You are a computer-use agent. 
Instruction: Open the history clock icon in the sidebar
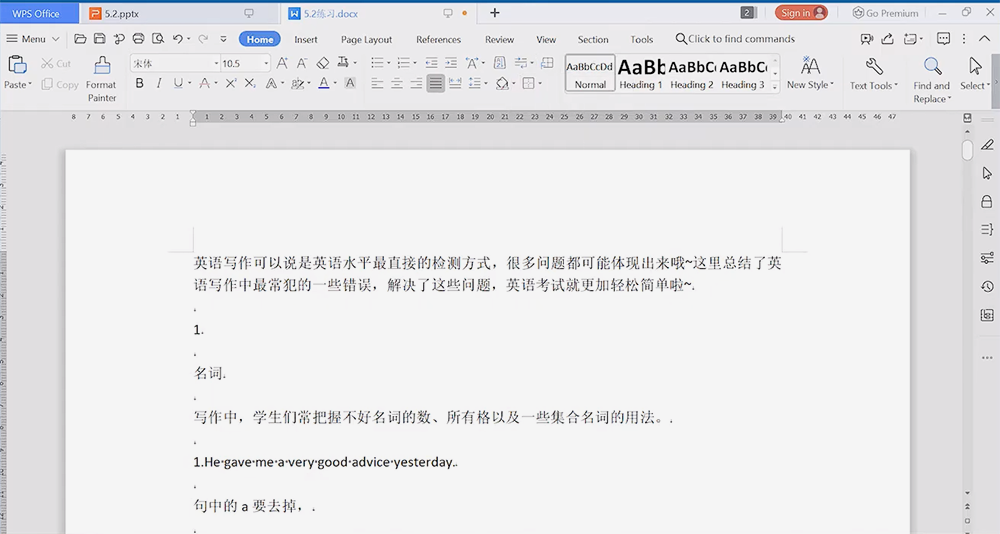[x=987, y=286]
